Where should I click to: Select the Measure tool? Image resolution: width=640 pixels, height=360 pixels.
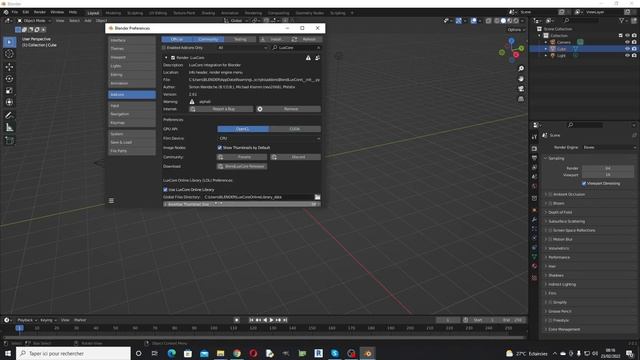9,128
